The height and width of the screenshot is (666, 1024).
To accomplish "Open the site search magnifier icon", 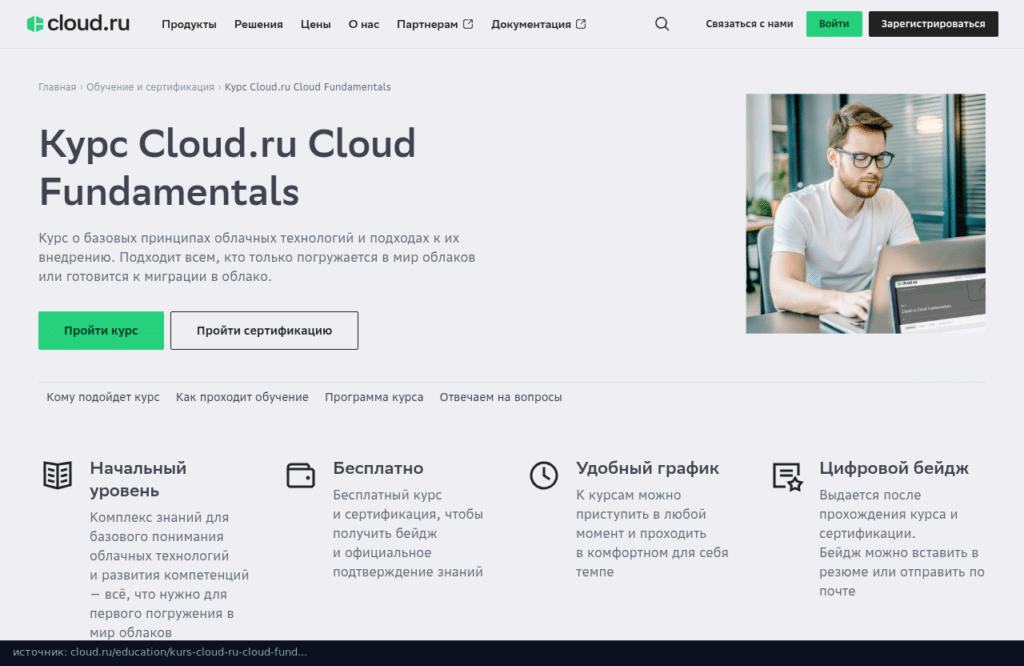I will (662, 24).
